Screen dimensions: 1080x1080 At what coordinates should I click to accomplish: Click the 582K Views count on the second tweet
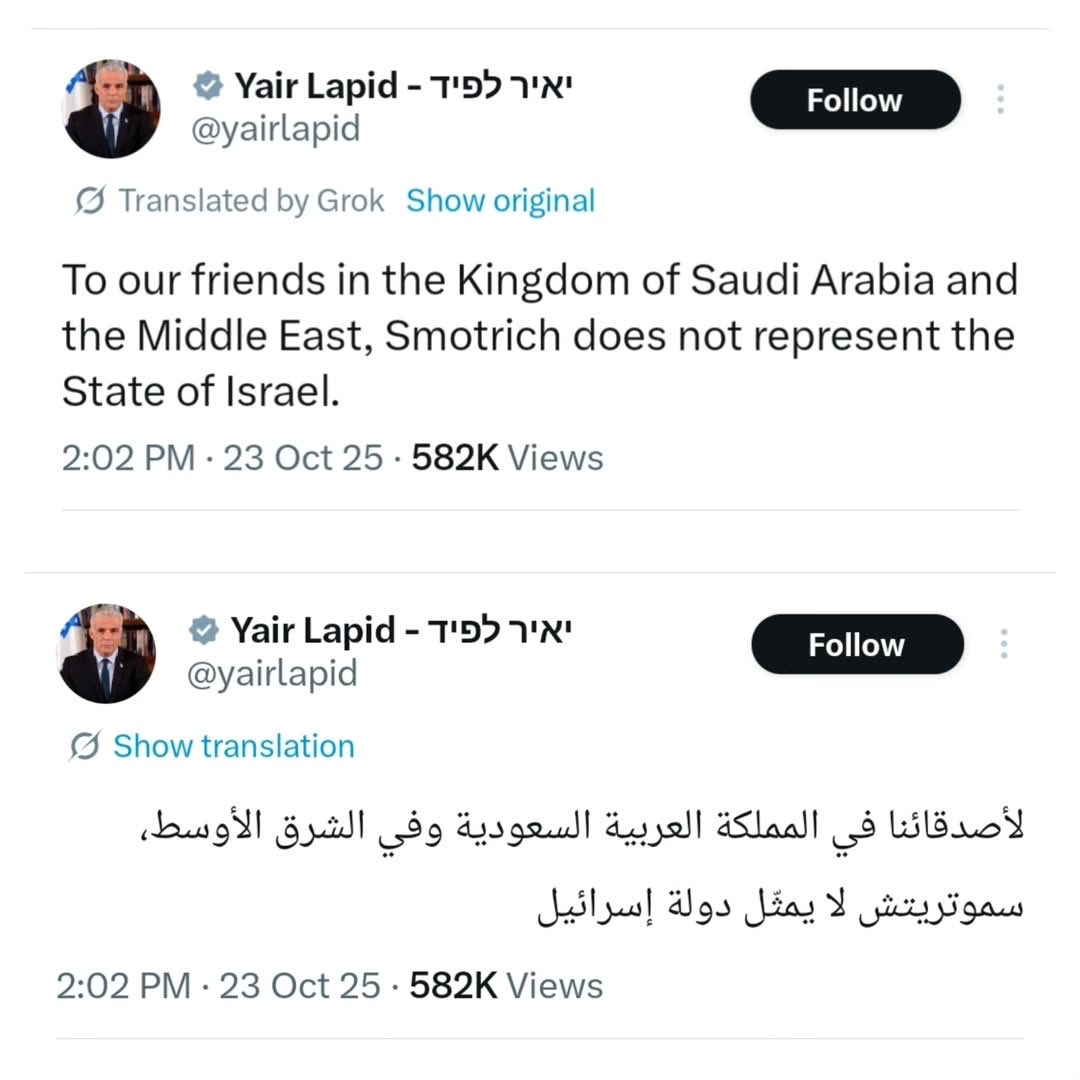click(x=506, y=986)
